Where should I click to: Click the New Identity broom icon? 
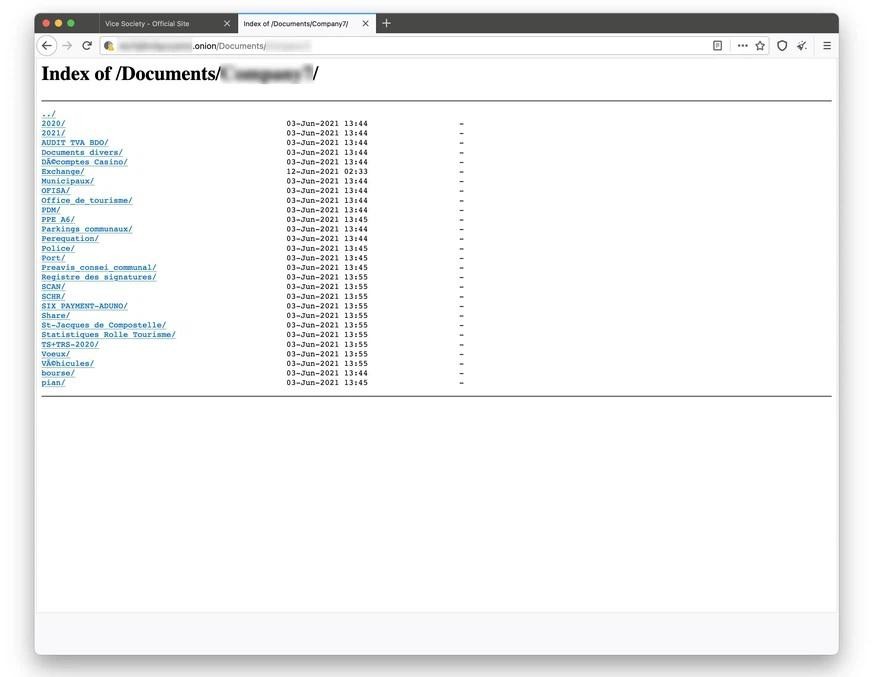(802, 46)
